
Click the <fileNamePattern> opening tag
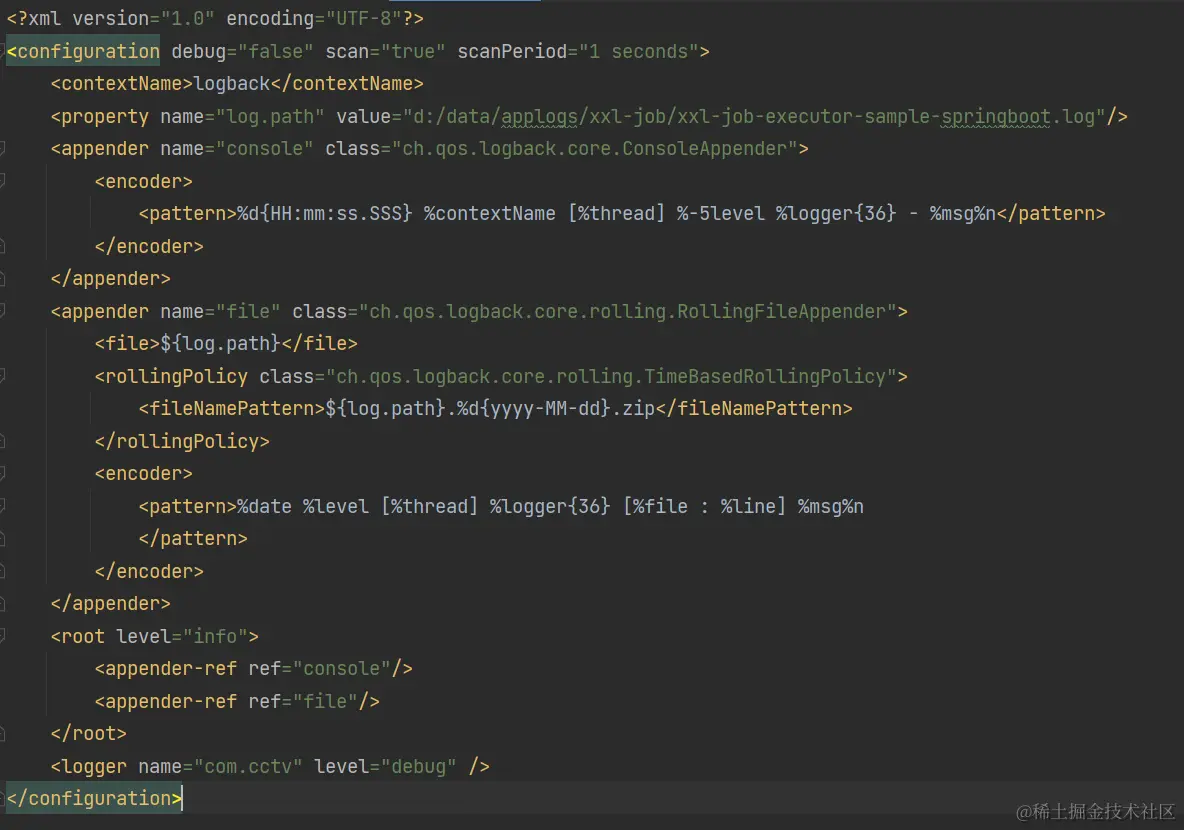[x=232, y=409]
